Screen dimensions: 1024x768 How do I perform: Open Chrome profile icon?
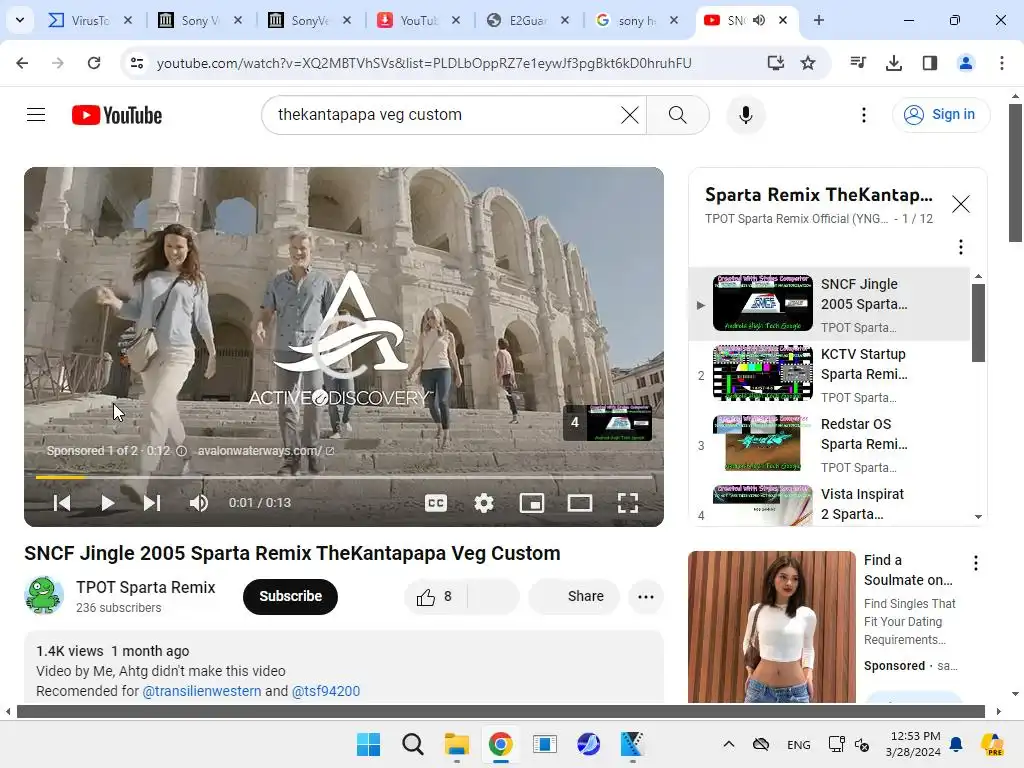click(x=966, y=63)
